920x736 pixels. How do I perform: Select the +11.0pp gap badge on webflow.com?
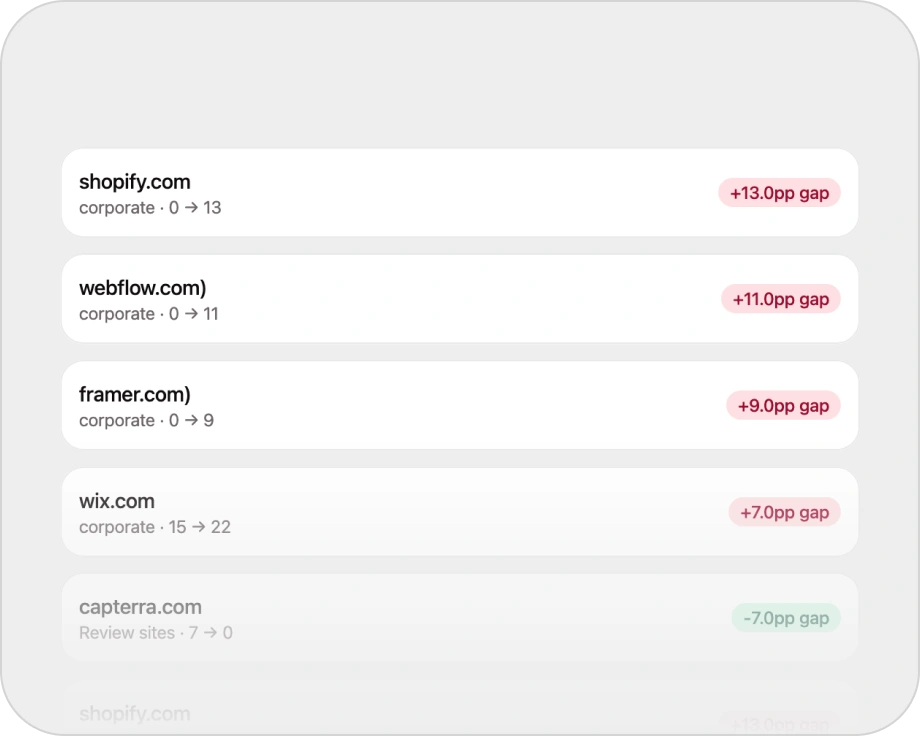click(780, 299)
